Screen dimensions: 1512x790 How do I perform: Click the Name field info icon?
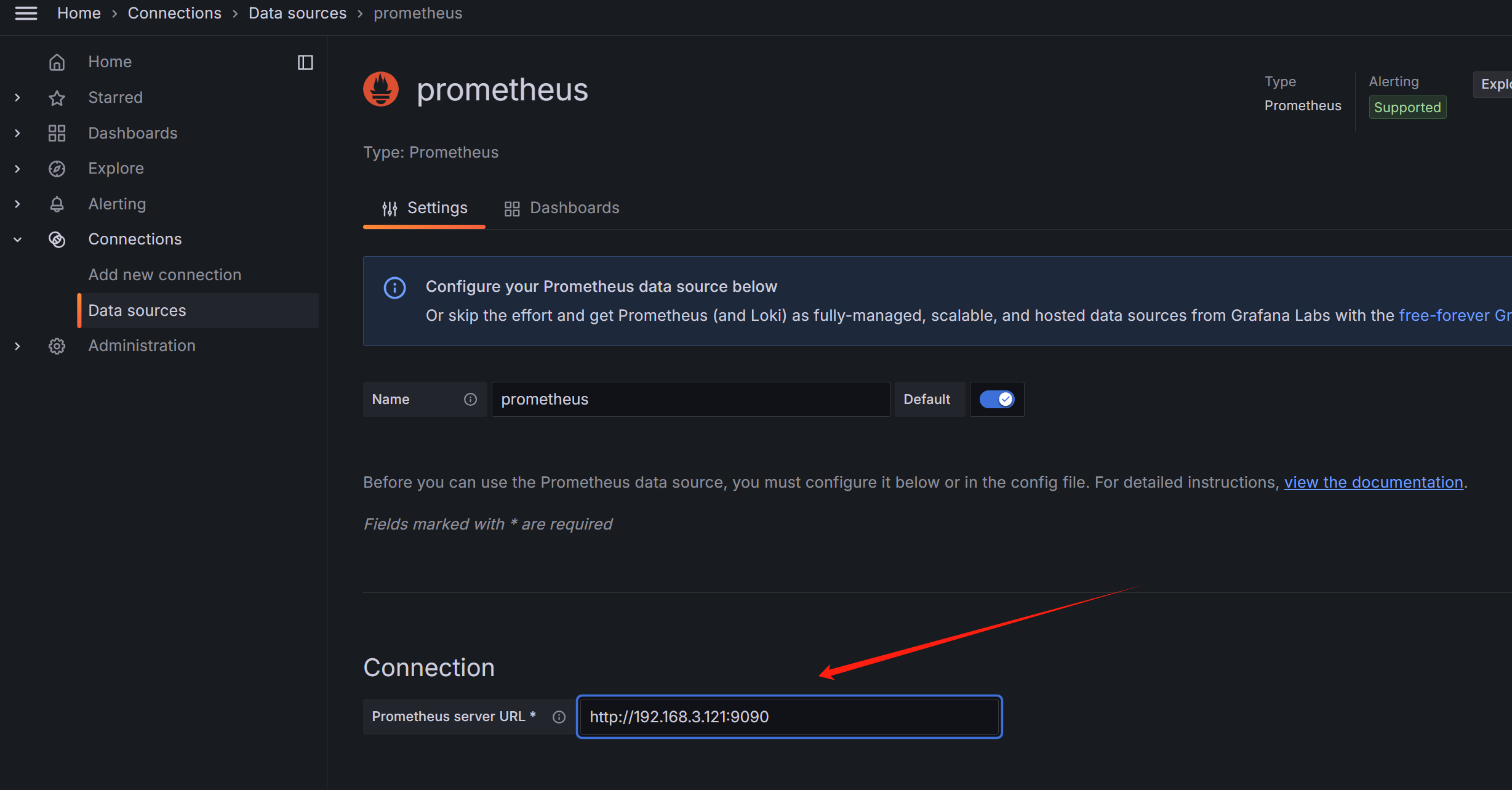click(470, 400)
